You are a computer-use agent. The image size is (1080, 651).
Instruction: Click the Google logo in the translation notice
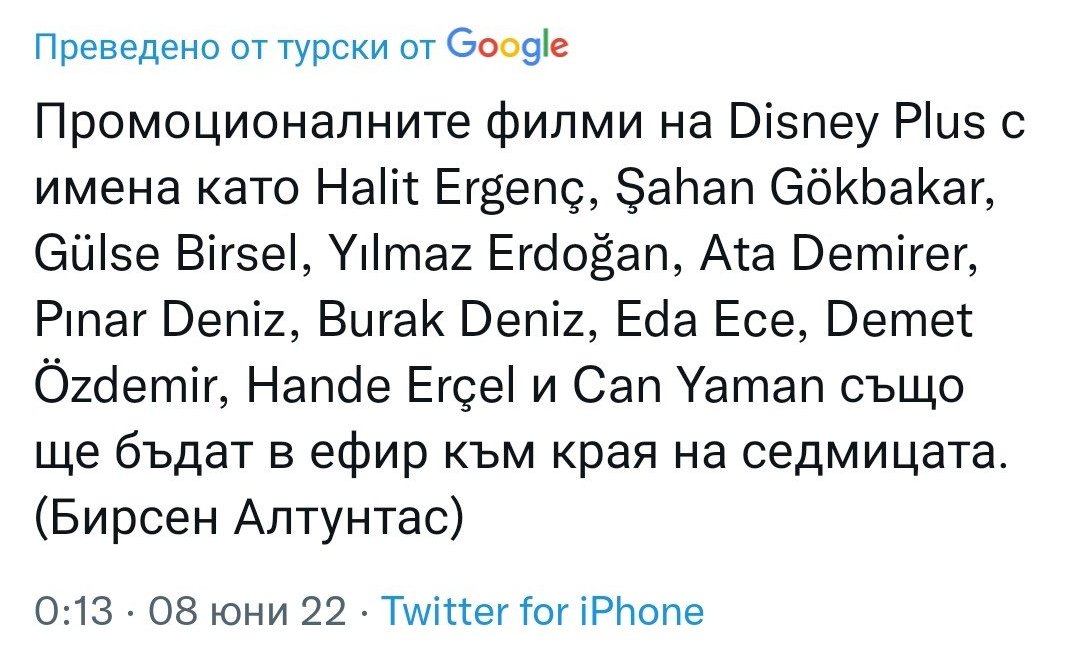click(508, 47)
